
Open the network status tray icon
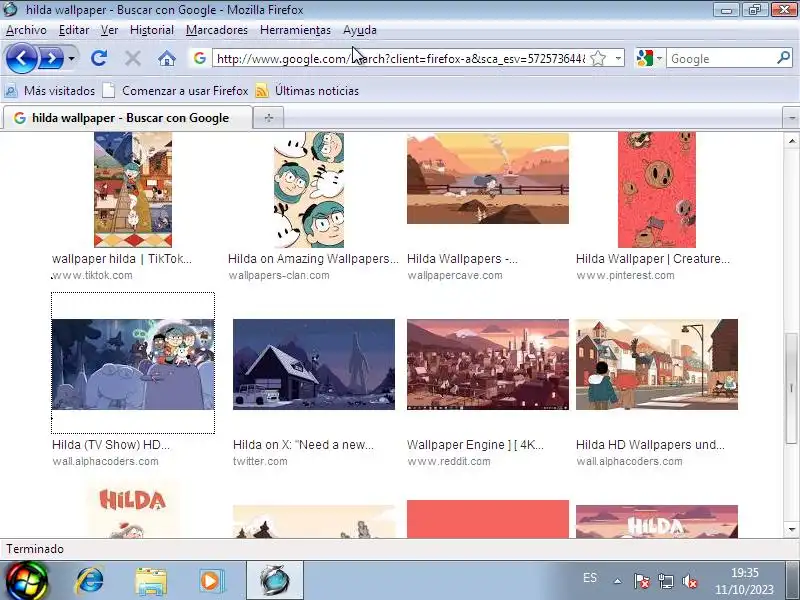tap(665, 581)
